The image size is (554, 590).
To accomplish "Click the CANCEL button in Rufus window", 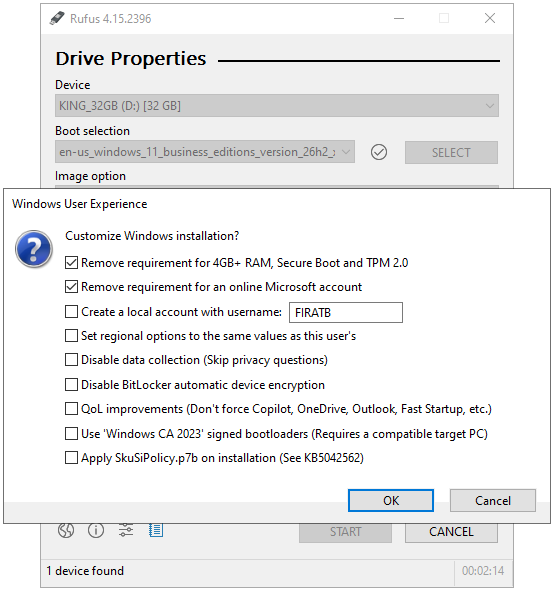I will [x=451, y=532].
